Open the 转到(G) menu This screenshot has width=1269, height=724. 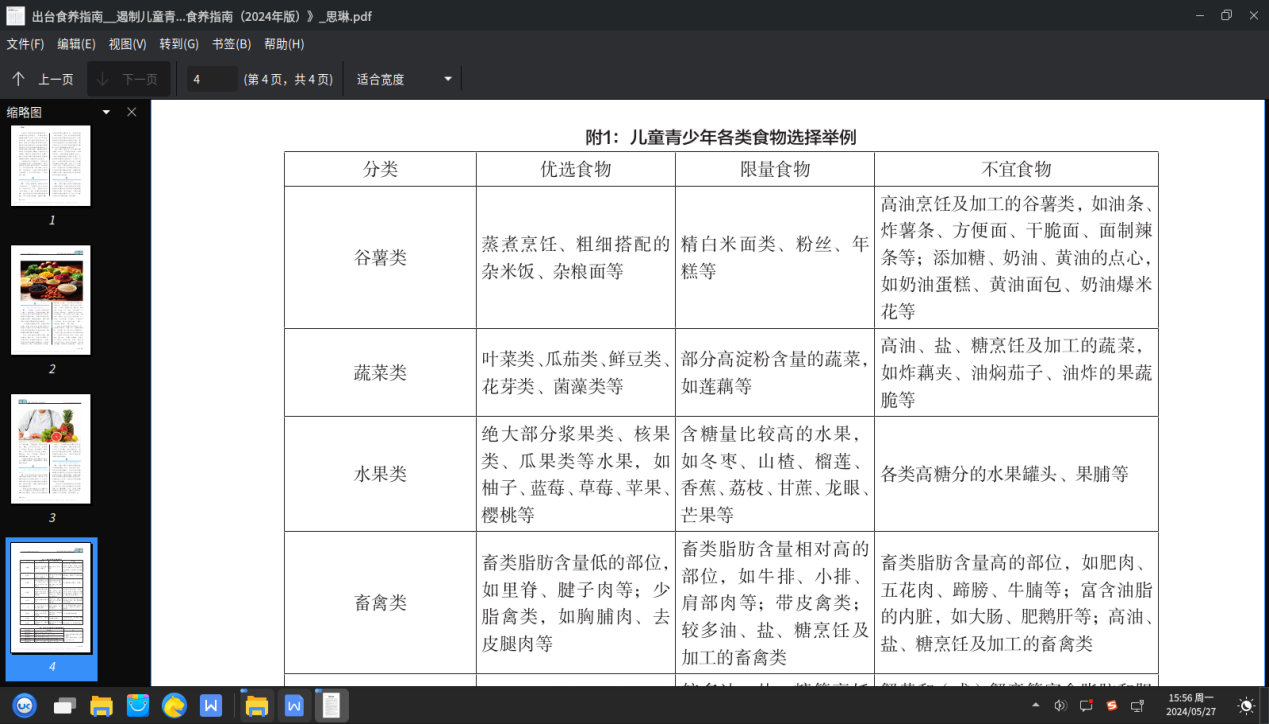(179, 44)
